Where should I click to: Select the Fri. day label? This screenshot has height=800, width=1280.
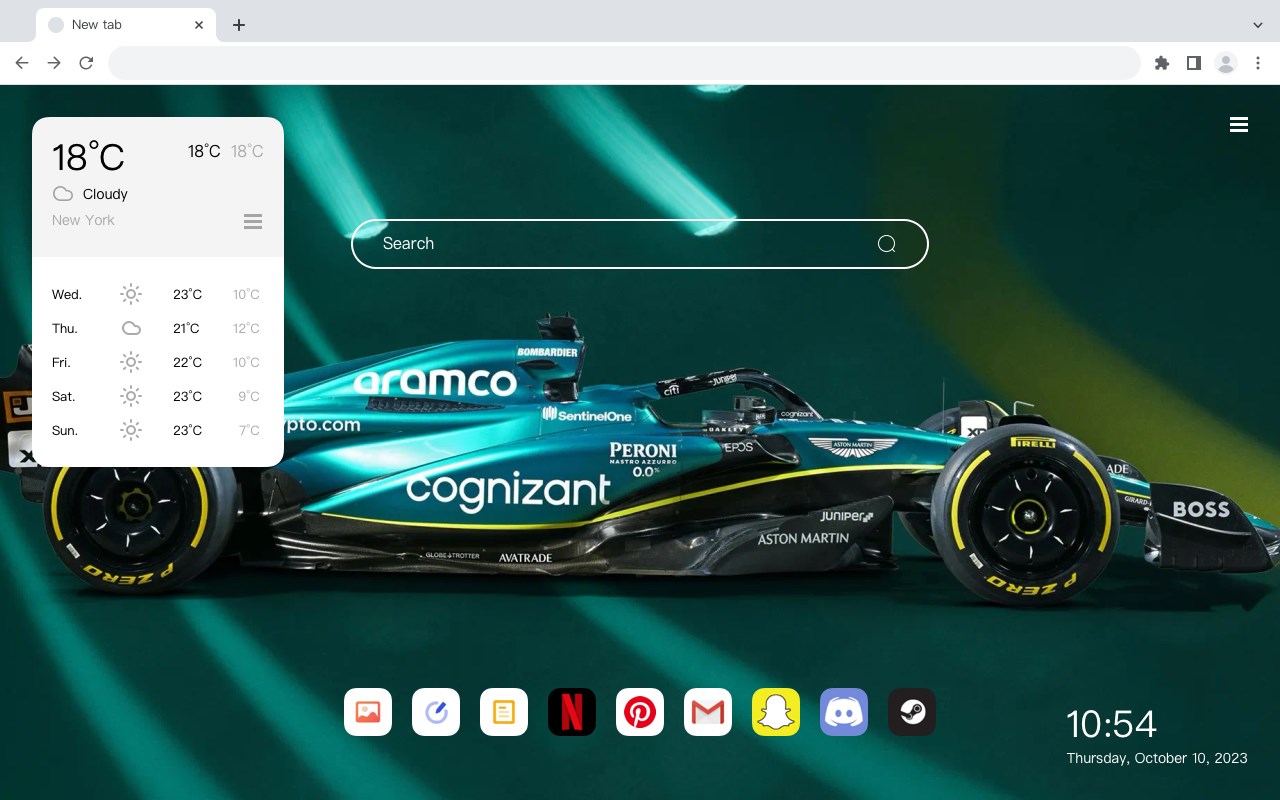coord(61,362)
